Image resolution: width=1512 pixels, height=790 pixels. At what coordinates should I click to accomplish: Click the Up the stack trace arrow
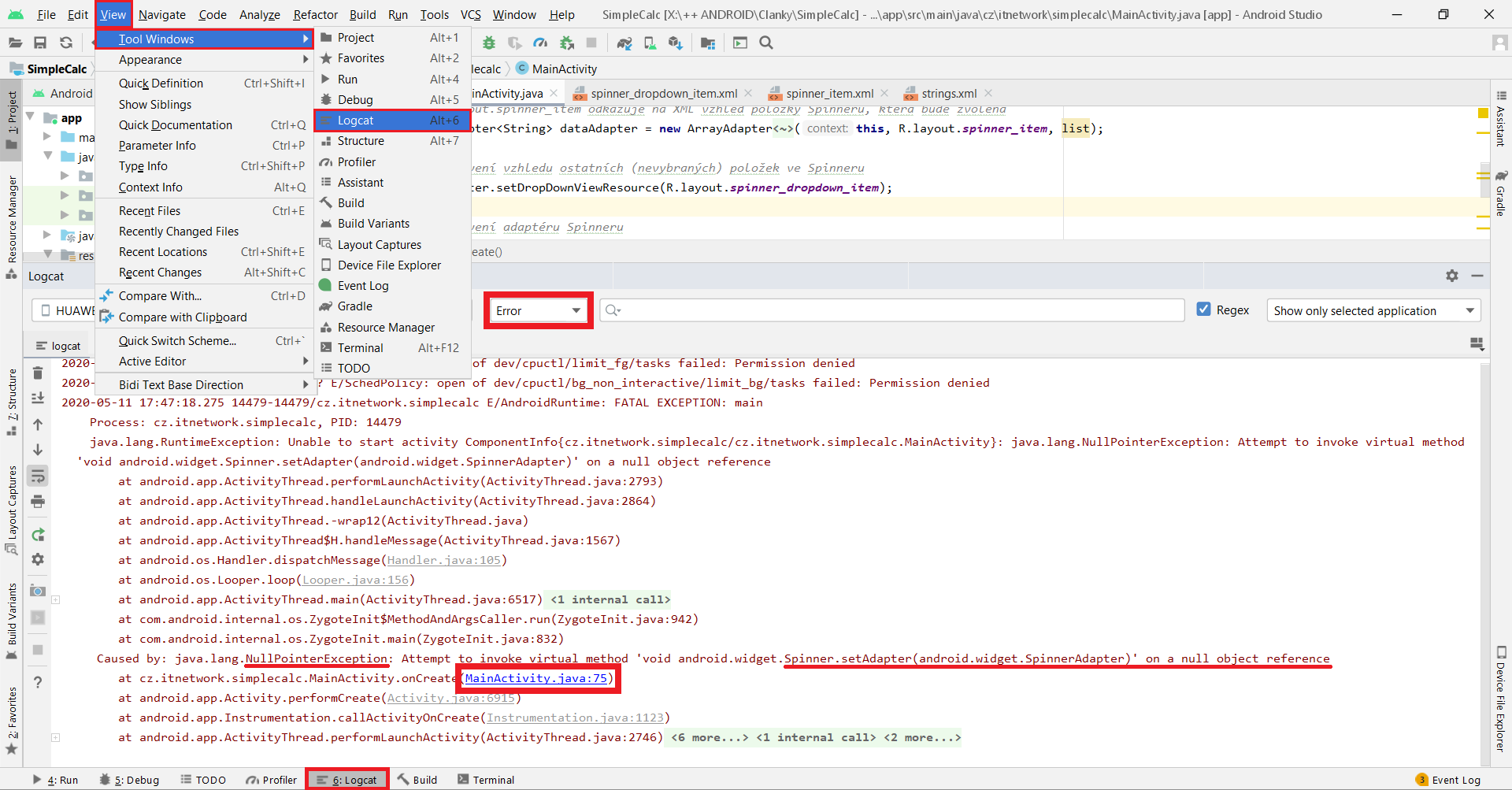pyautogui.click(x=38, y=424)
